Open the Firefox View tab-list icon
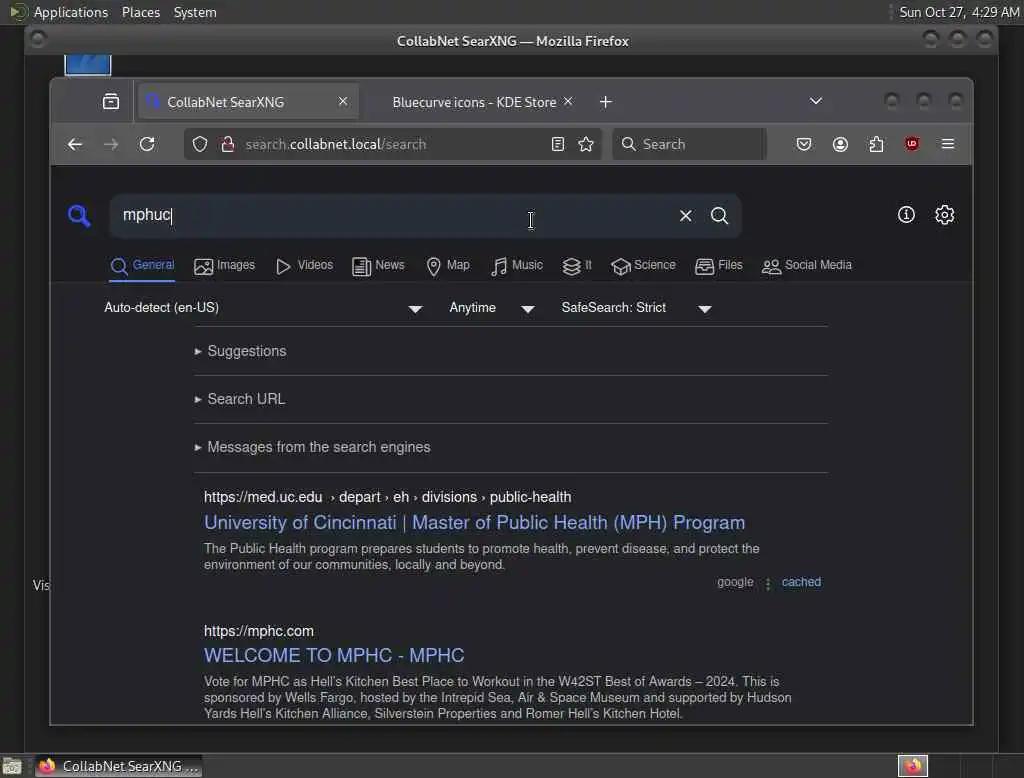The width and height of the screenshot is (1024, 778). coord(111,102)
